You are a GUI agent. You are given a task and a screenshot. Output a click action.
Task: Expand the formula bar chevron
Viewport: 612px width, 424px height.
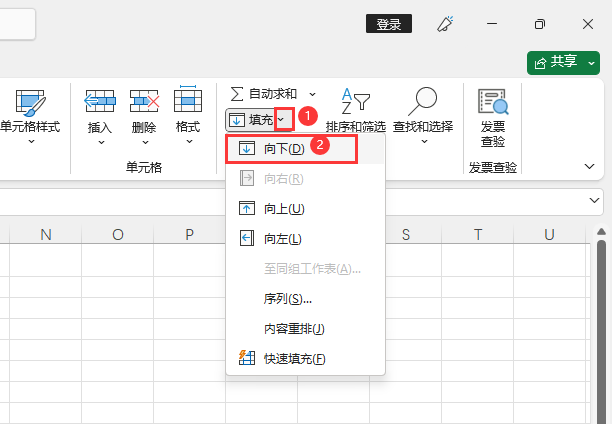[x=594, y=200]
